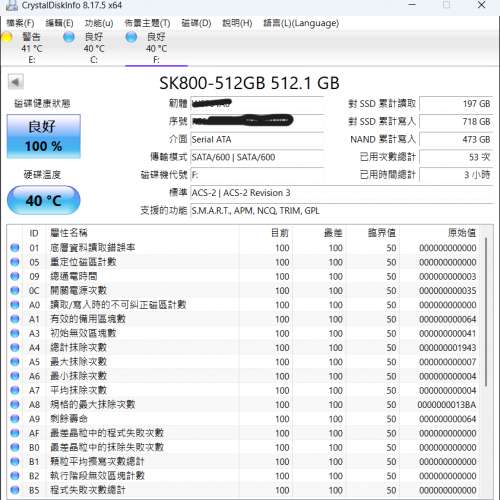
Task: Click status icon of attribute A5 row
Action: pos(15,362)
